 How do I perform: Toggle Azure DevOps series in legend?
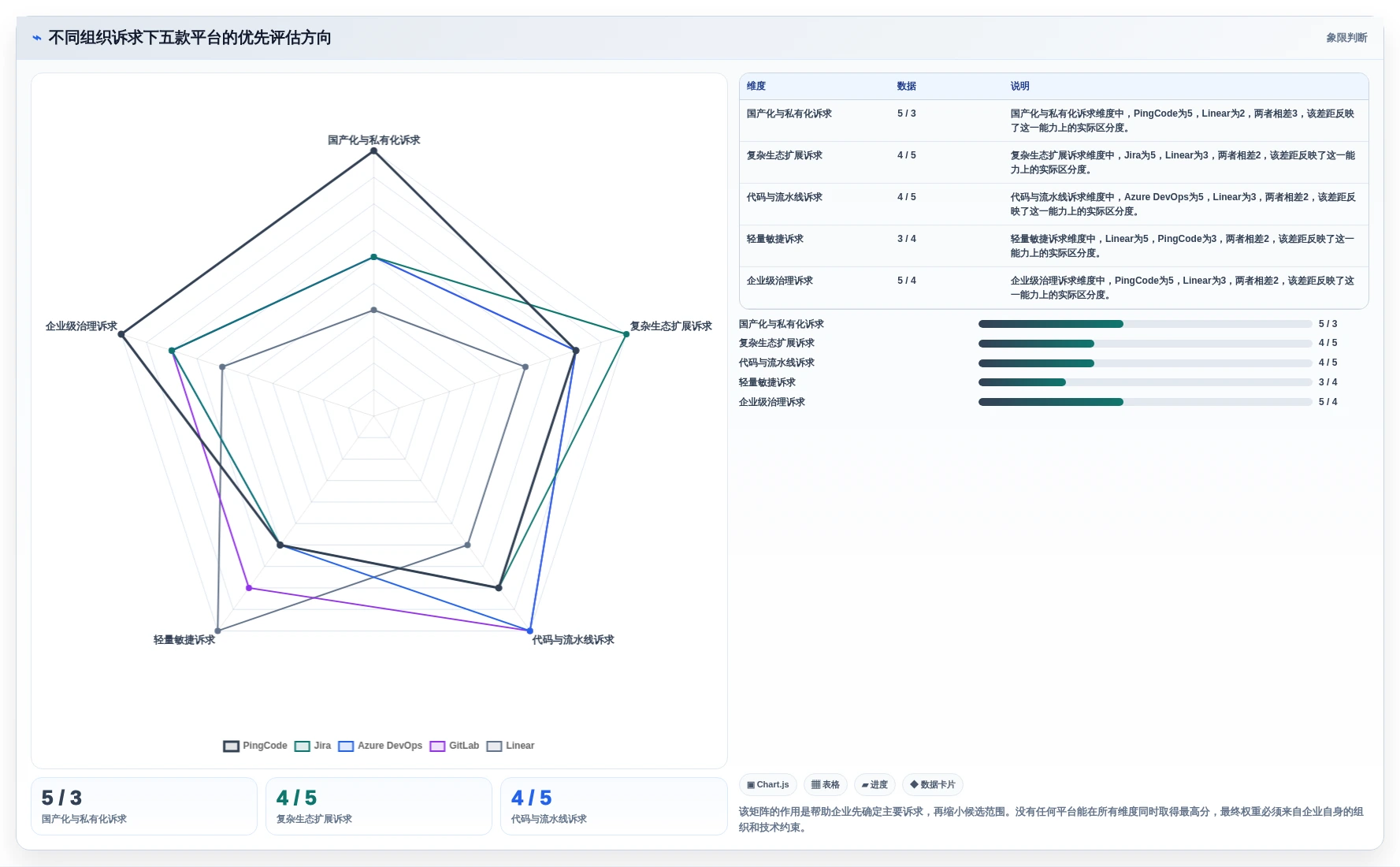click(381, 746)
